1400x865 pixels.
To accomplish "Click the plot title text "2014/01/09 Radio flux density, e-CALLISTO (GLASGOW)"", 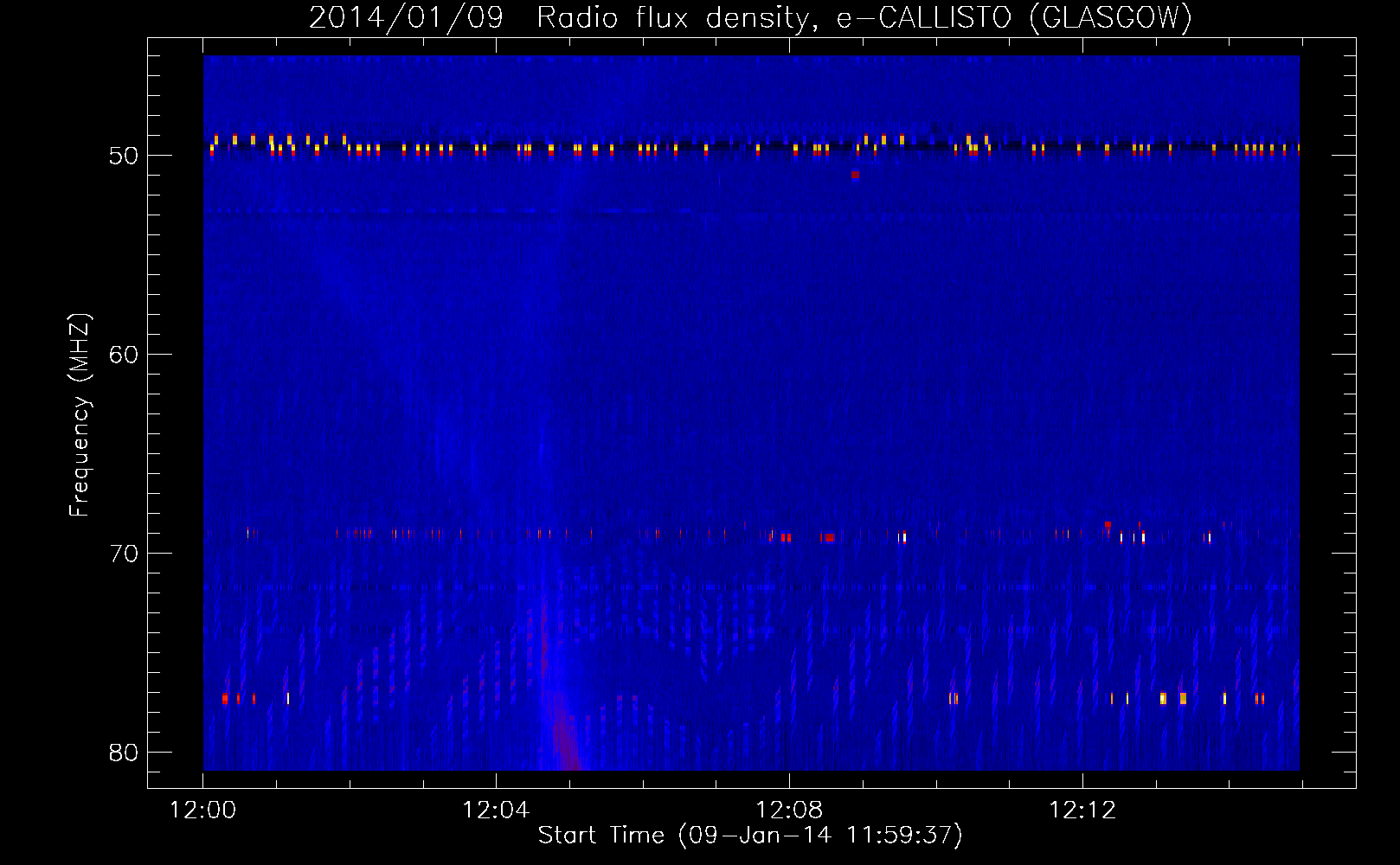I will (x=750, y=17).
